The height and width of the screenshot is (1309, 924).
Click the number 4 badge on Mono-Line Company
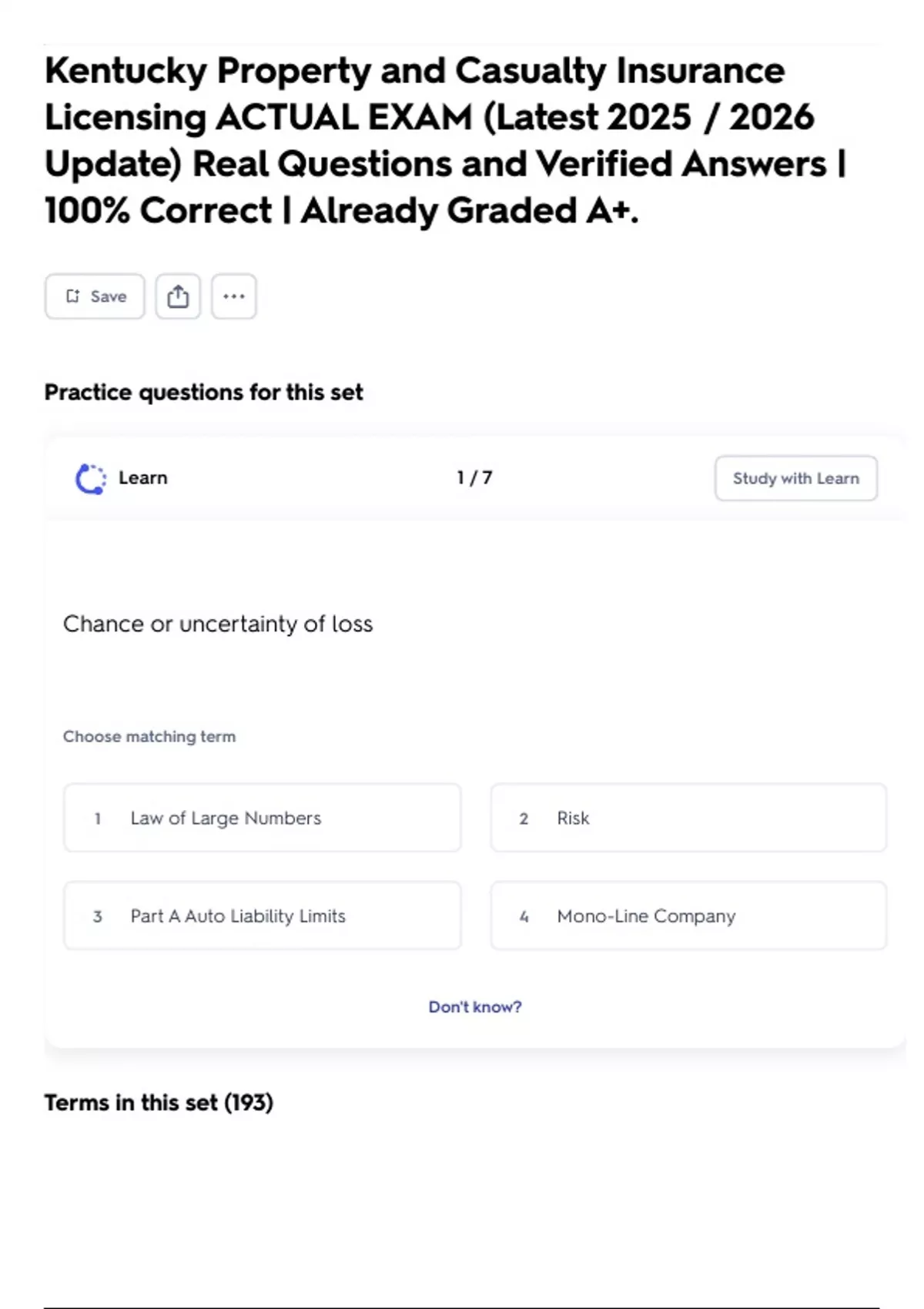coord(524,916)
